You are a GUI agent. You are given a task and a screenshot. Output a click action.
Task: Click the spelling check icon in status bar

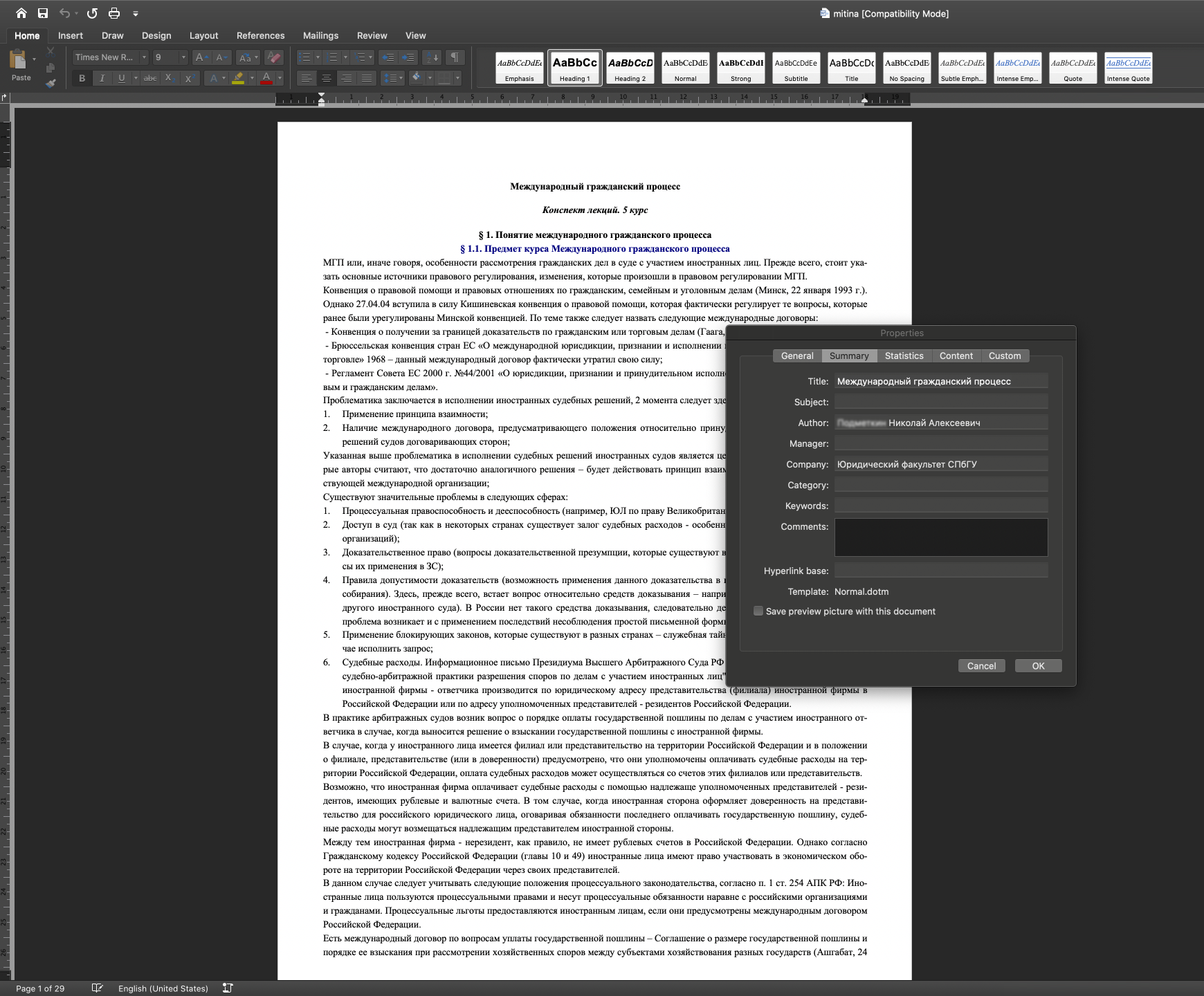coord(97,988)
